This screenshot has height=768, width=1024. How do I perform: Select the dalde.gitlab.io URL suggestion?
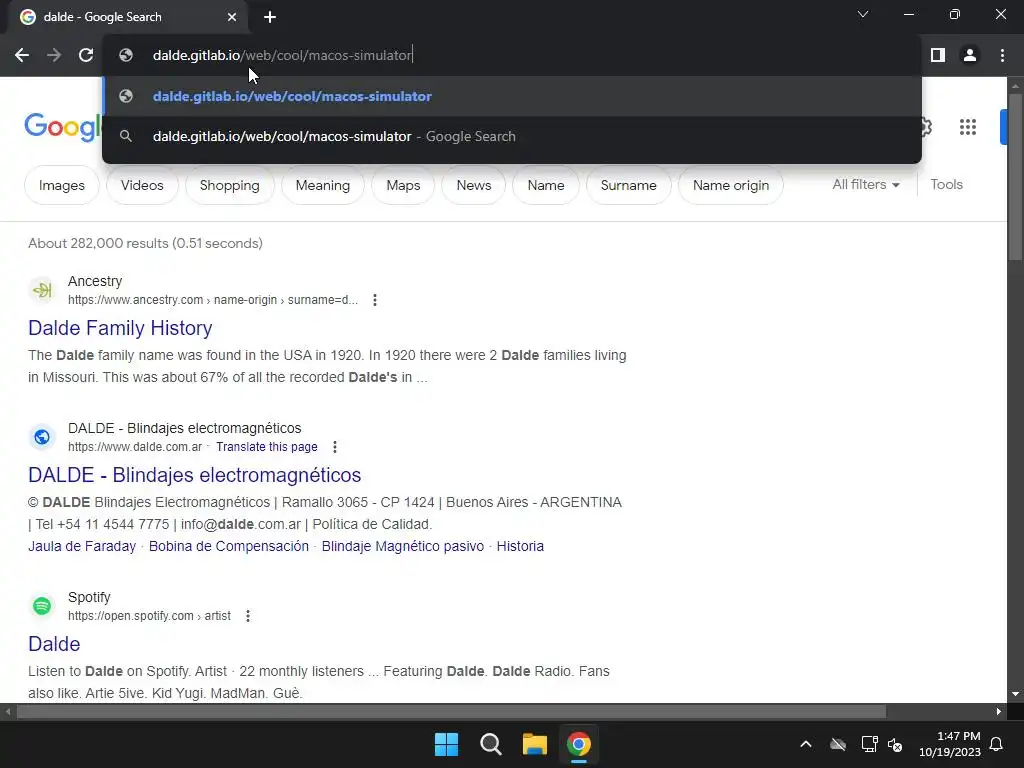click(x=512, y=96)
